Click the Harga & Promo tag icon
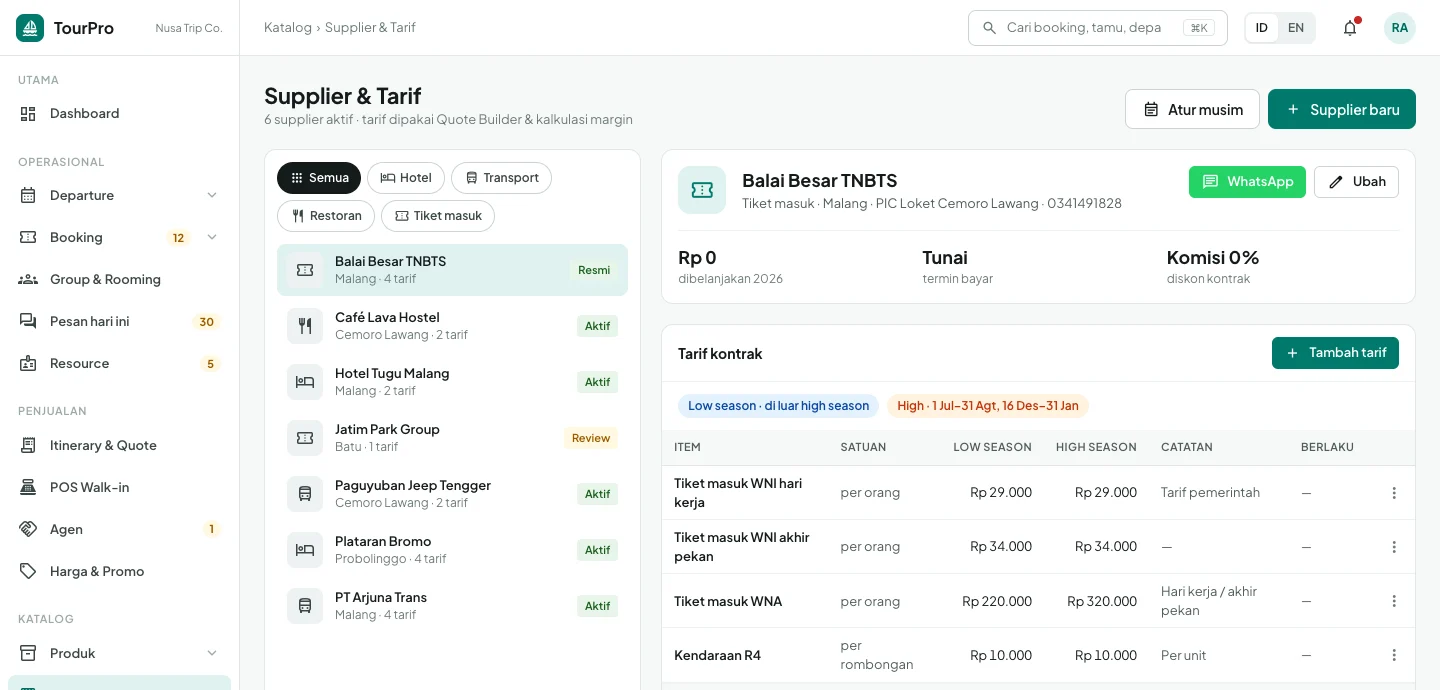 28,572
